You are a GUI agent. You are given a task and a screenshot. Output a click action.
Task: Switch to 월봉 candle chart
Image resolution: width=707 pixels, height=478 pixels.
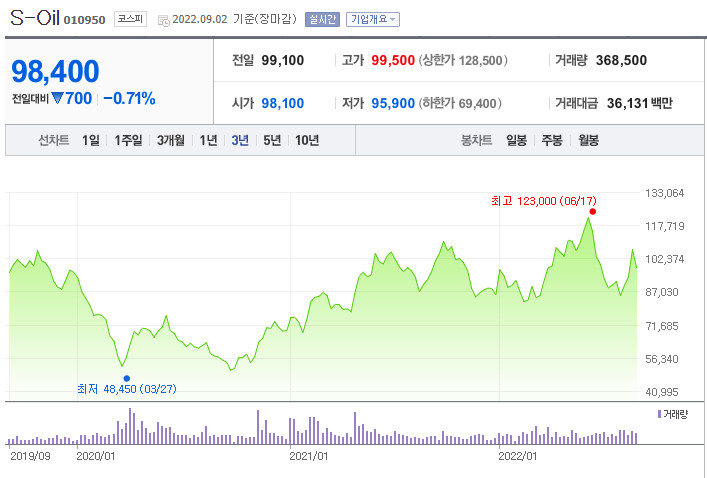(589, 140)
